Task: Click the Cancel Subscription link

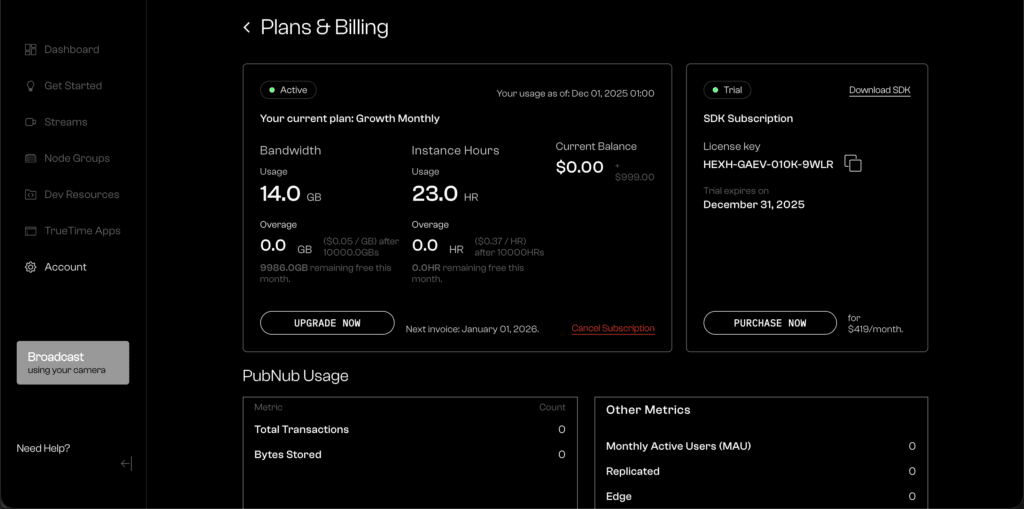Action: [613, 328]
